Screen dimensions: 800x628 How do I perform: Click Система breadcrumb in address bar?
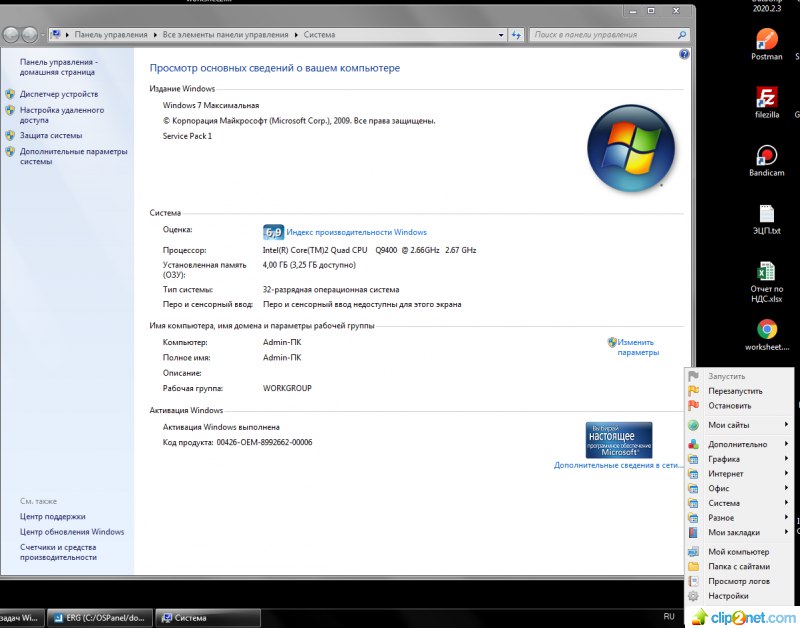pos(319,35)
